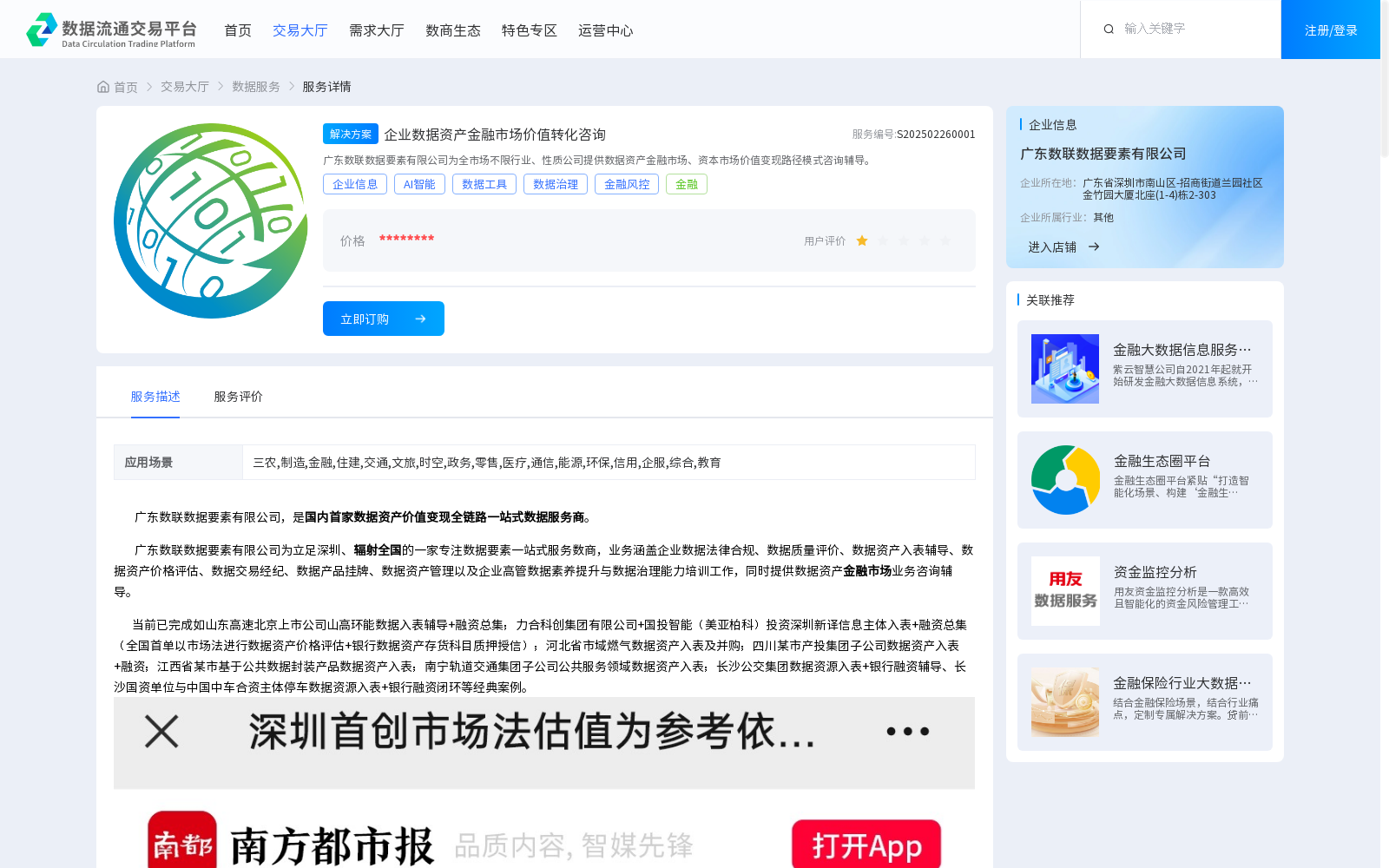This screenshot has width=1389, height=868.
Task: Click the X close icon on the embedded article banner
Action: coord(161,731)
